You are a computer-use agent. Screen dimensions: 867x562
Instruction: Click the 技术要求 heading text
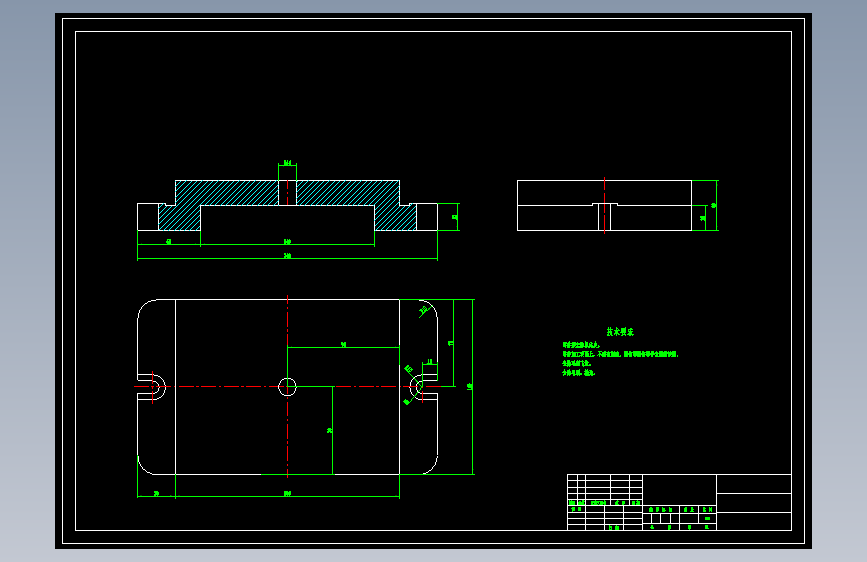click(x=620, y=332)
